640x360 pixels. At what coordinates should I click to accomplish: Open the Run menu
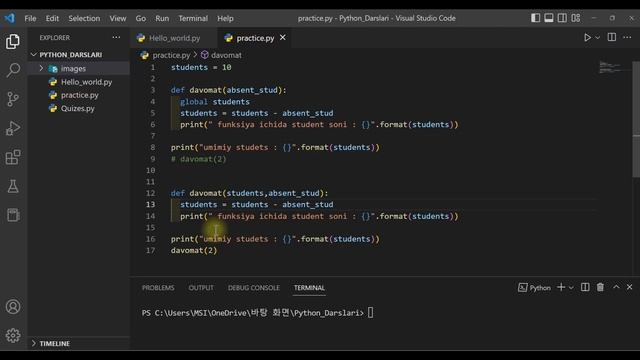point(162,18)
